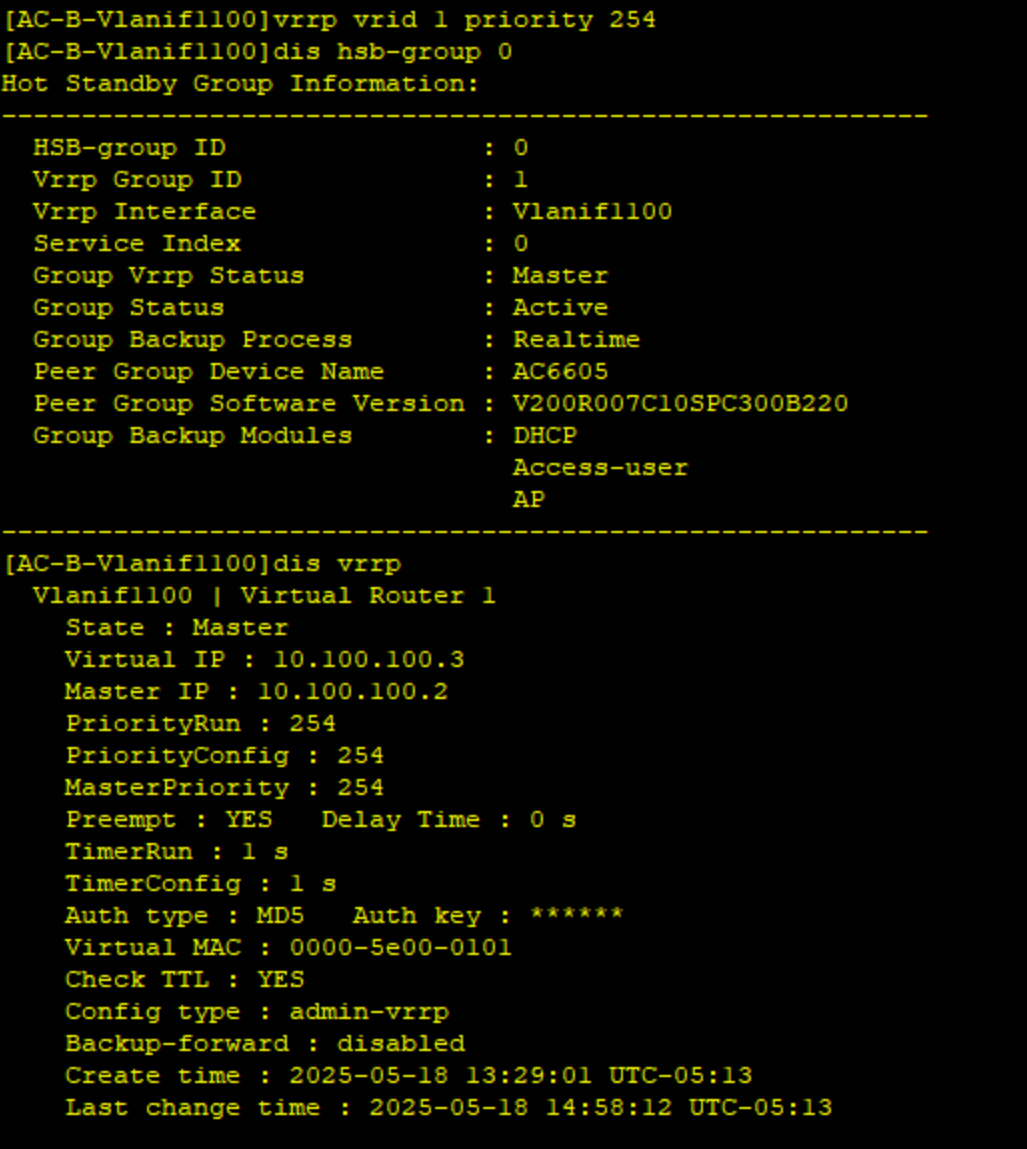Click the HSB-group ID value line
Screen dimensions: 1027x1149
click(x=281, y=147)
